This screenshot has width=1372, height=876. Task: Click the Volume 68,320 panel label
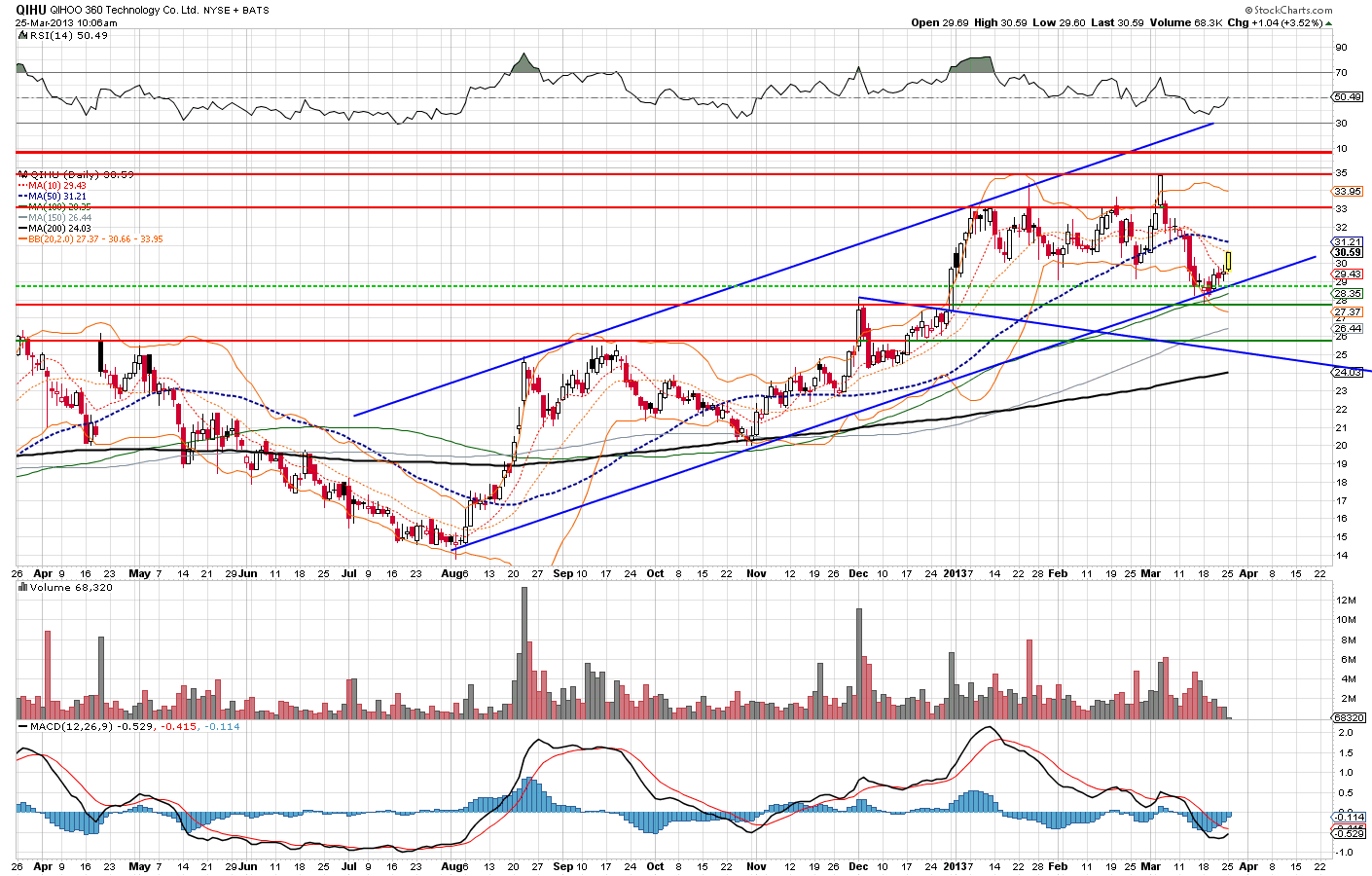71,588
